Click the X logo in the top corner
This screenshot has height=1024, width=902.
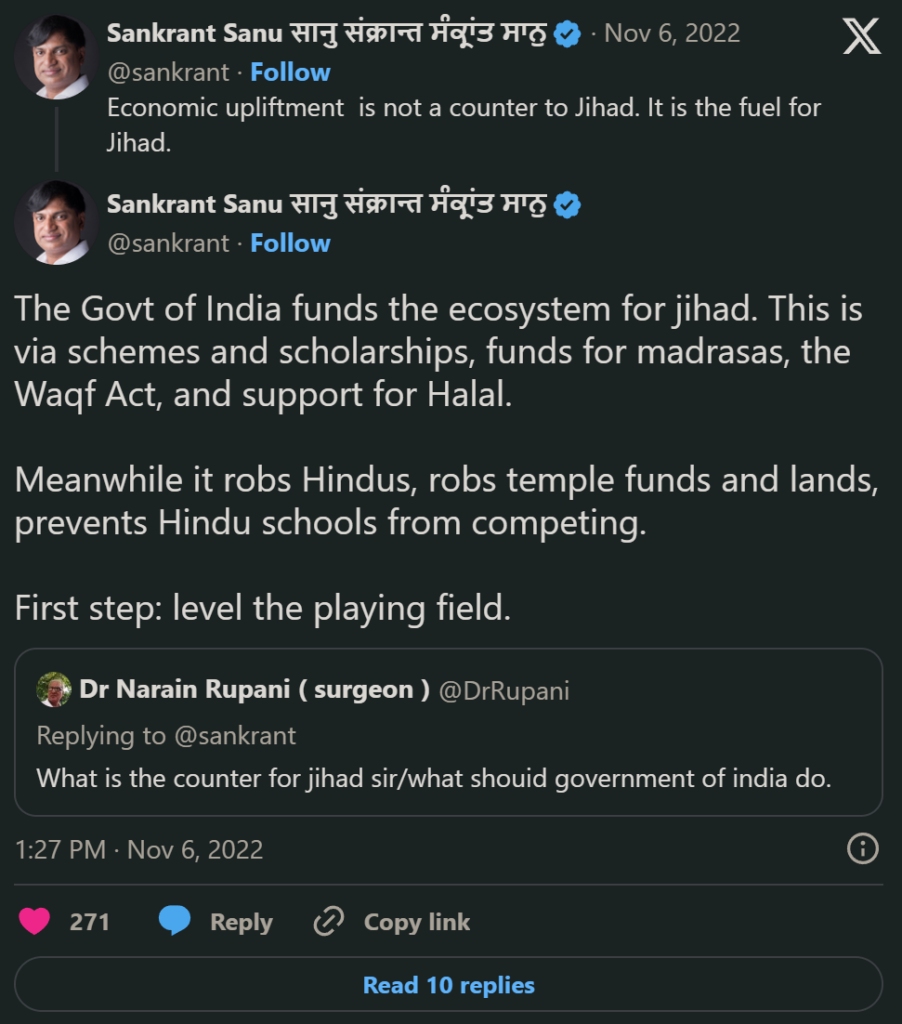pos(862,34)
